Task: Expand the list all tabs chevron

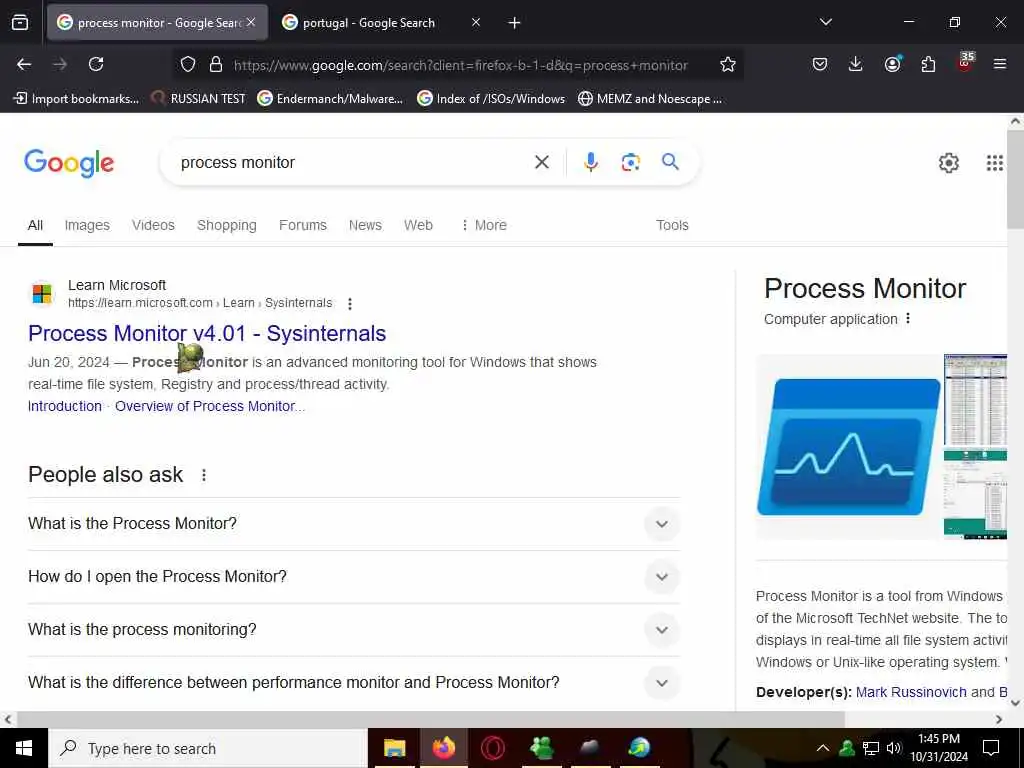Action: (x=825, y=22)
